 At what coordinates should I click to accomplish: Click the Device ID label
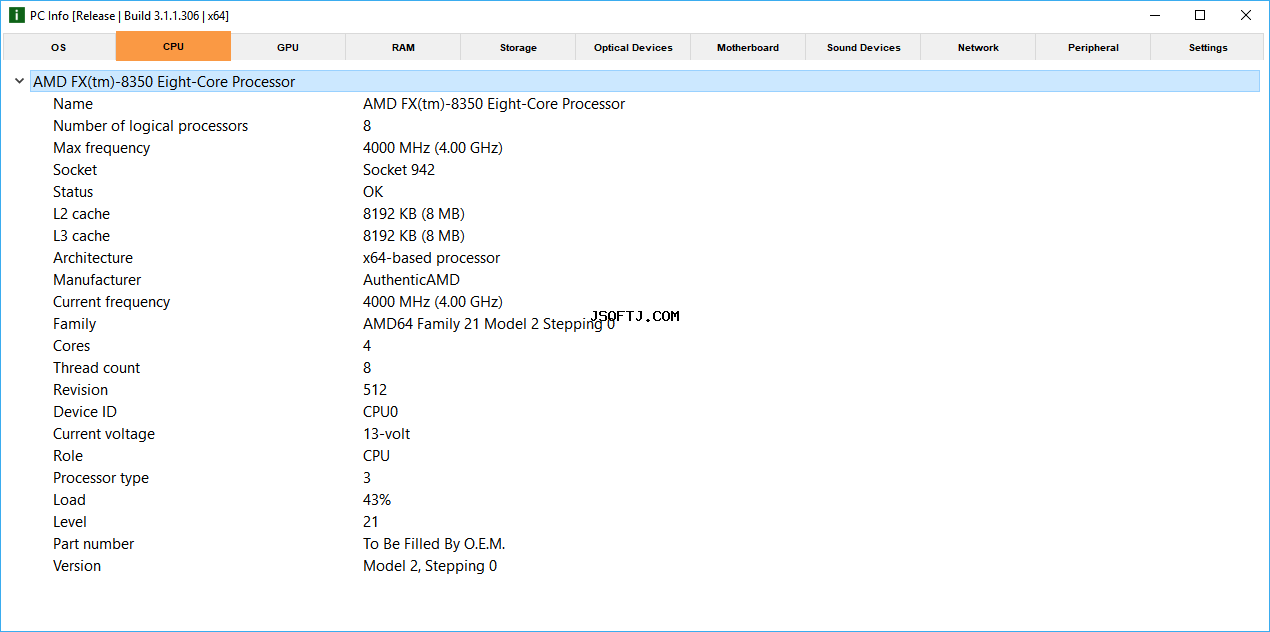point(85,412)
